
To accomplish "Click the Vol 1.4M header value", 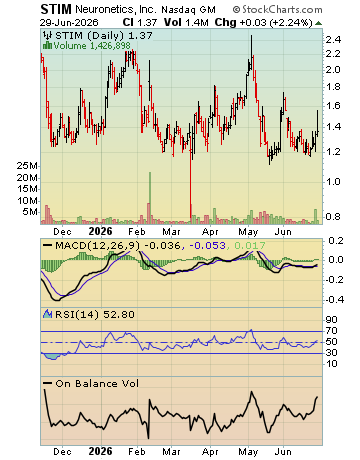I will (186, 22).
